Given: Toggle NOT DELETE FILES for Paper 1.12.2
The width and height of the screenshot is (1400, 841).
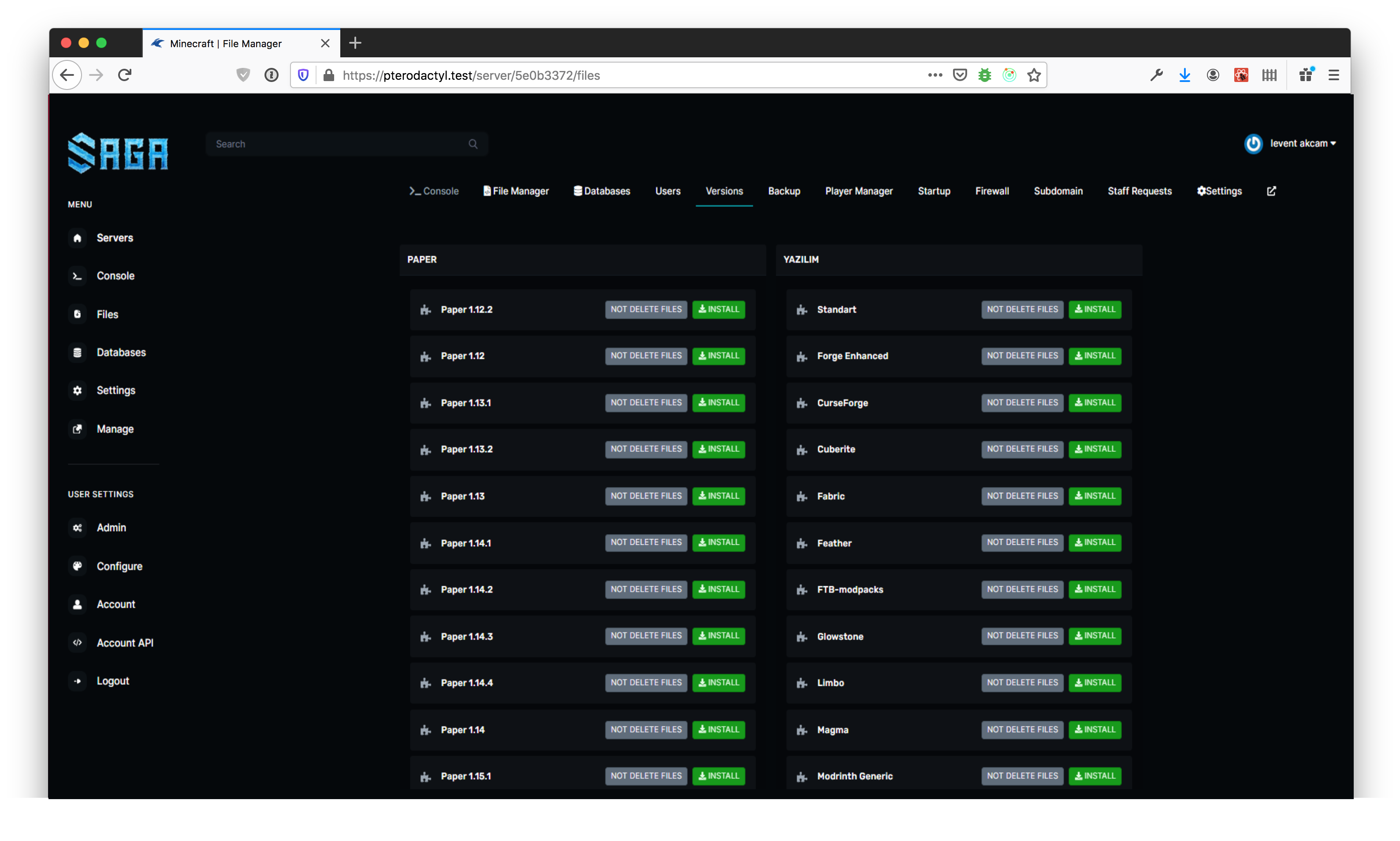Looking at the screenshot, I should coord(646,309).
